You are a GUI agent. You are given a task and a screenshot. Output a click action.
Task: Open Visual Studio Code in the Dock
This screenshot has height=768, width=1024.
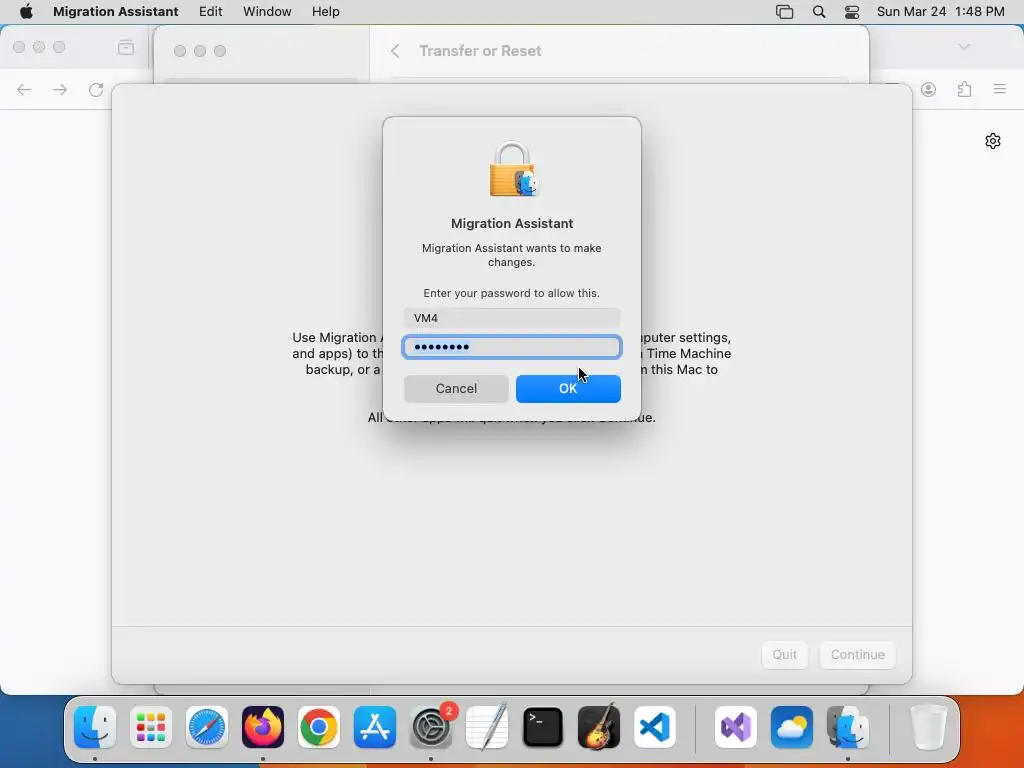tap(654, 727)
